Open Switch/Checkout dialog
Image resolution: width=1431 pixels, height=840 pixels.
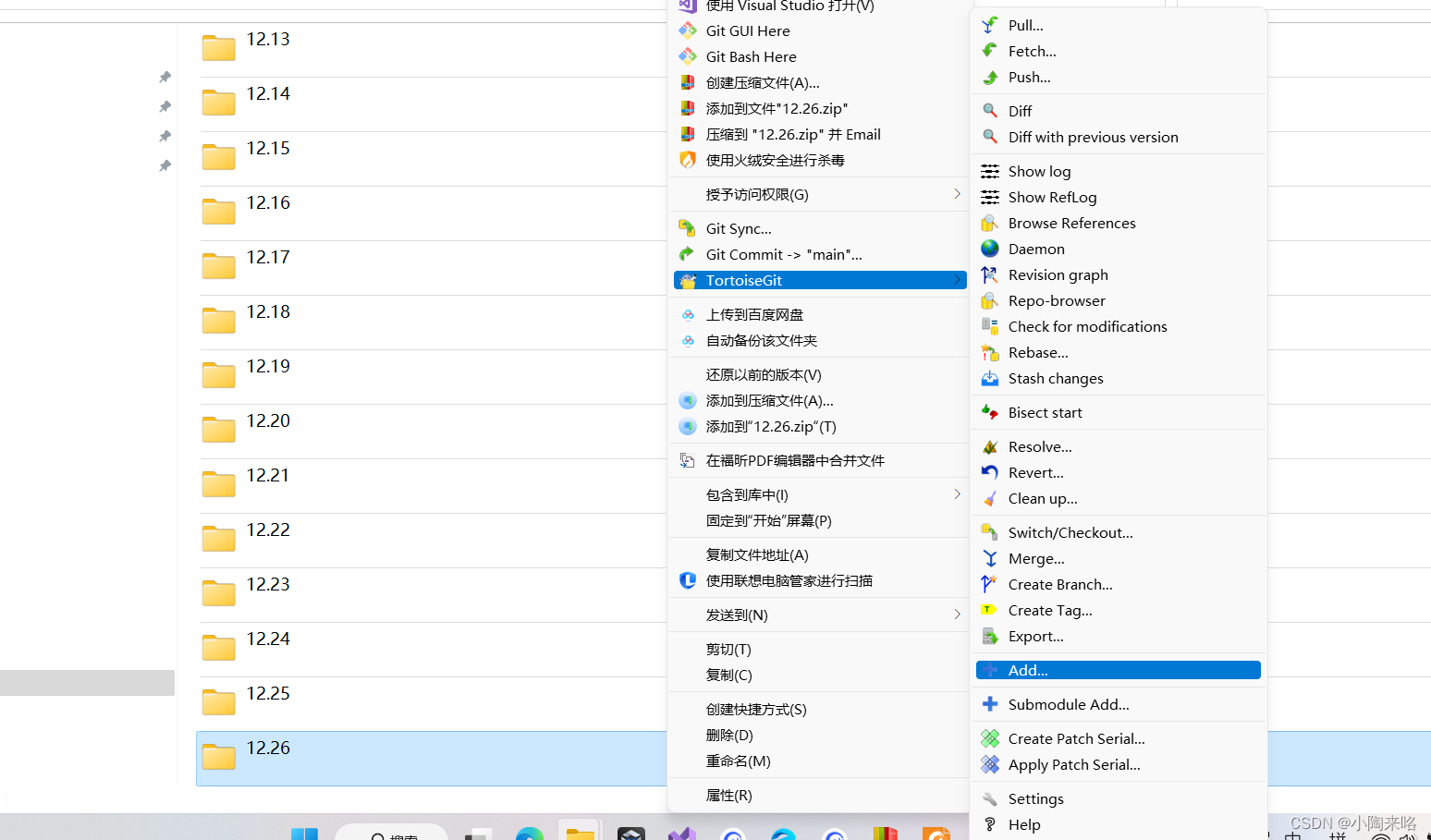pos(1070,532)
